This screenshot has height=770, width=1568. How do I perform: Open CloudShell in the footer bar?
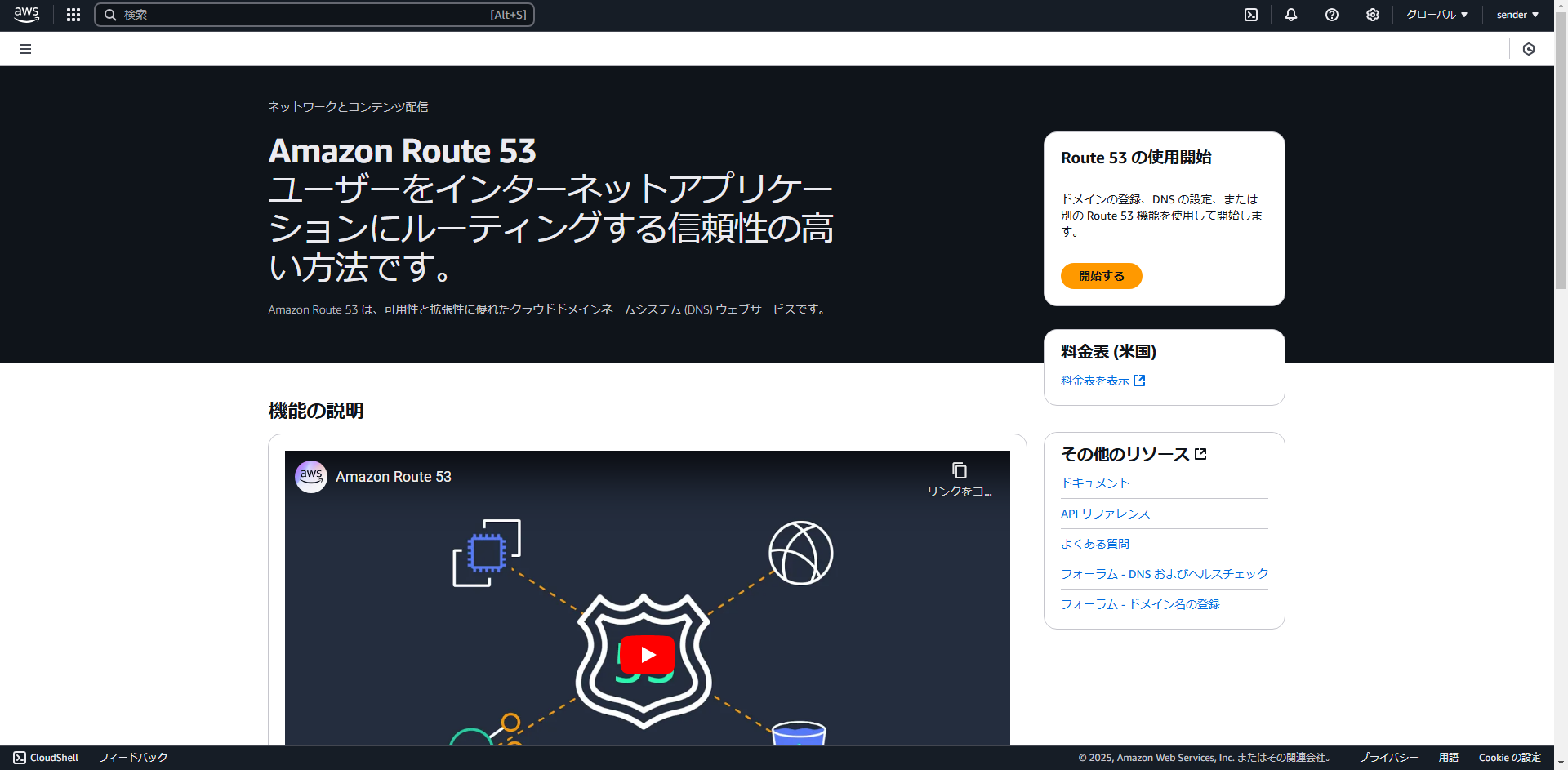(x=47, y=758)
